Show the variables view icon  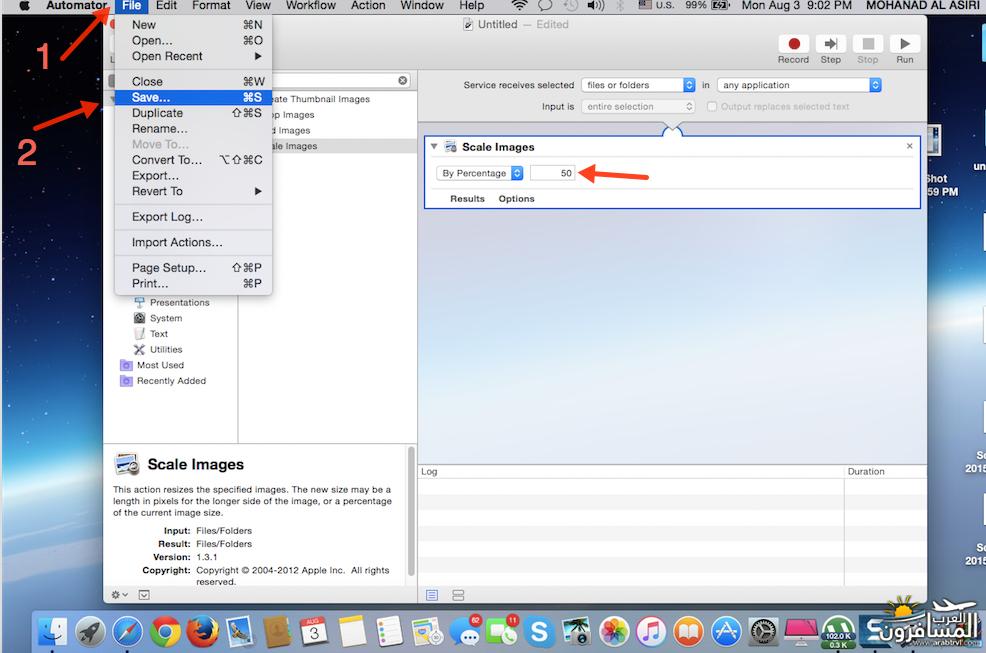458,595
